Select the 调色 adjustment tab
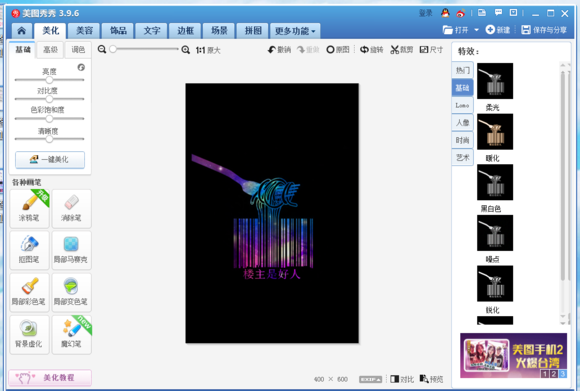Screen dimensions: 580x391 (78, 50)
